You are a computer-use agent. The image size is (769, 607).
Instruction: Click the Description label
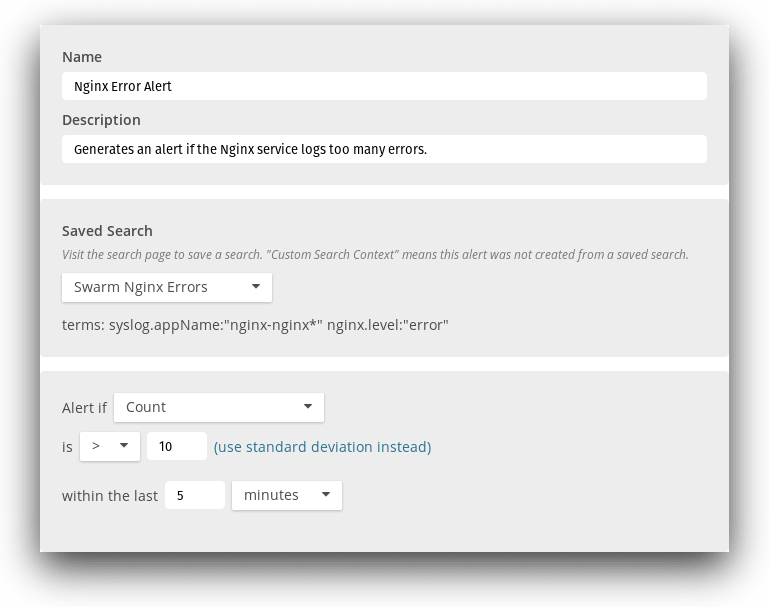[101, 120]
